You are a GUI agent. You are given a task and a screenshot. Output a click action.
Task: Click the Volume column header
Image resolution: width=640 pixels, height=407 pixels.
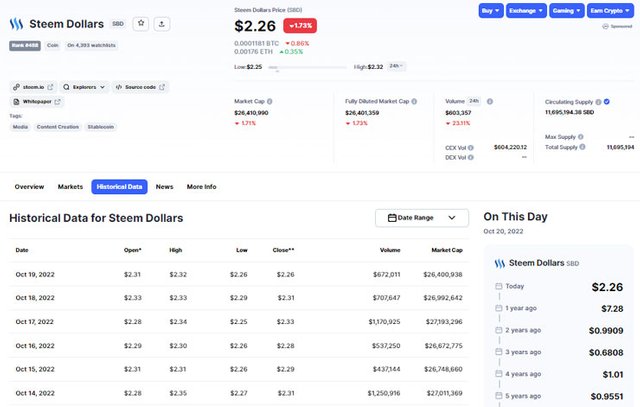click(390, 250)
